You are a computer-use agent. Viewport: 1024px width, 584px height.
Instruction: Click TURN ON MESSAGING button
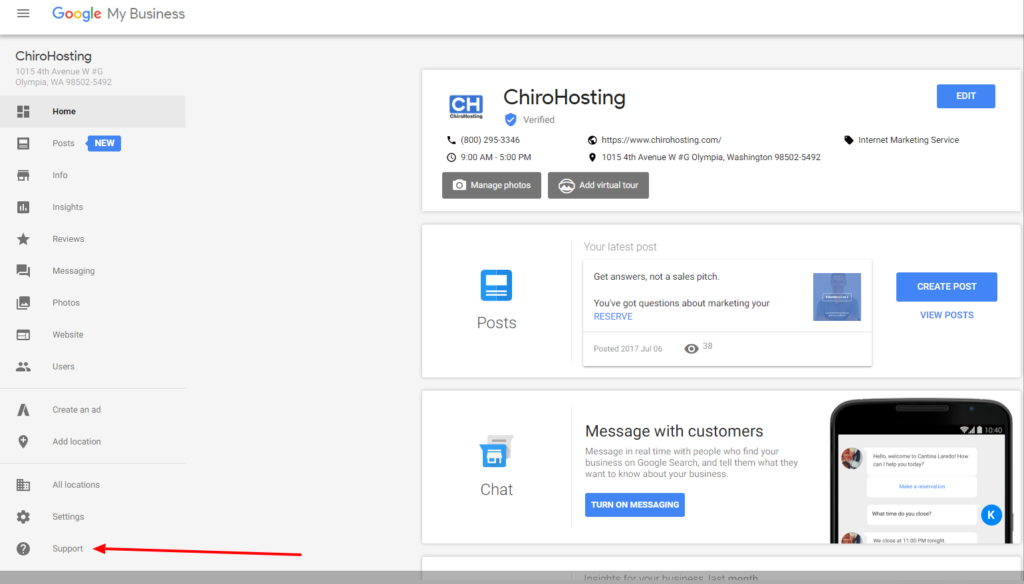pos(634,505)
